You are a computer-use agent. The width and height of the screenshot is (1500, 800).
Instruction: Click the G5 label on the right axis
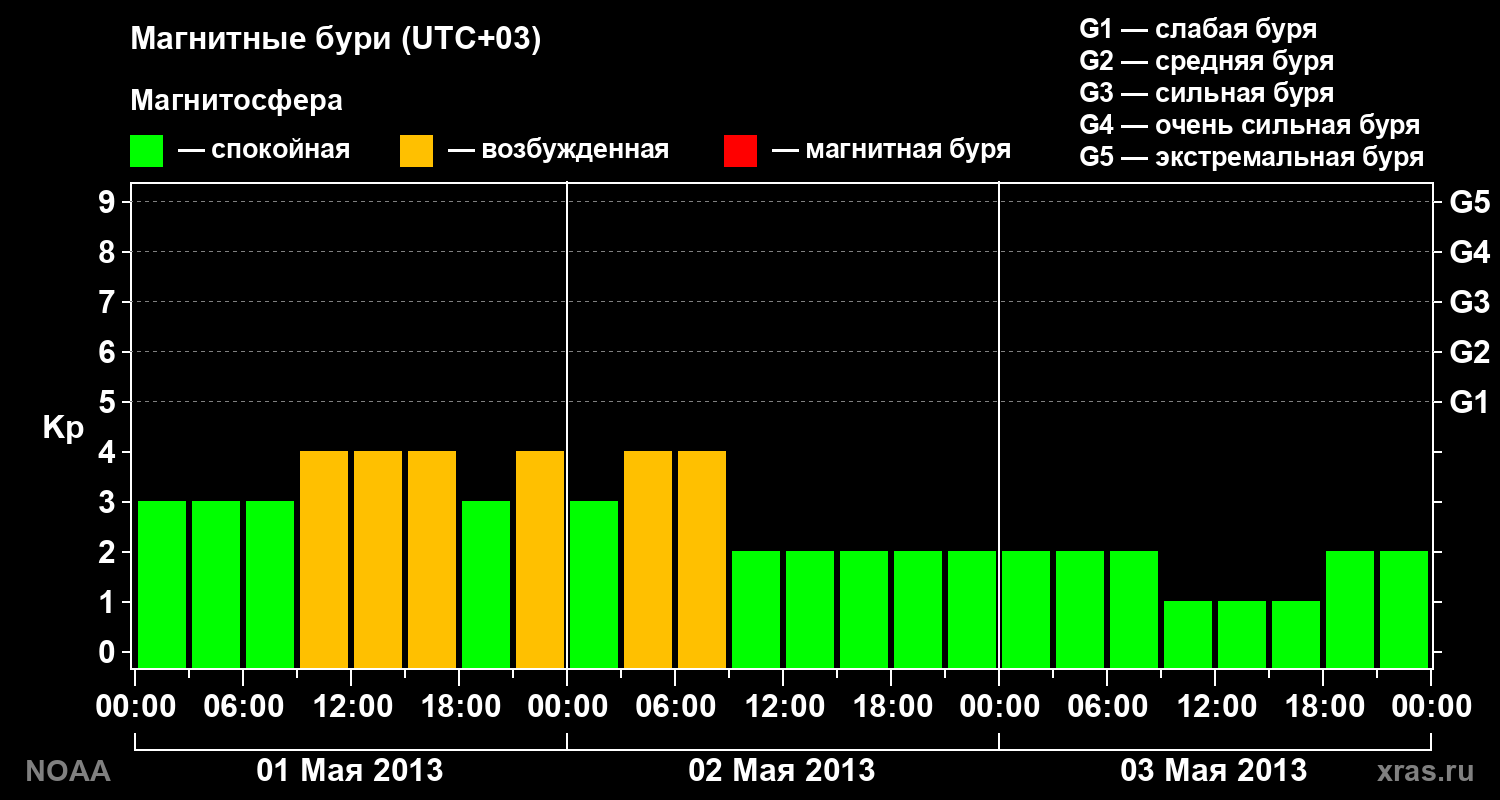1470,202
